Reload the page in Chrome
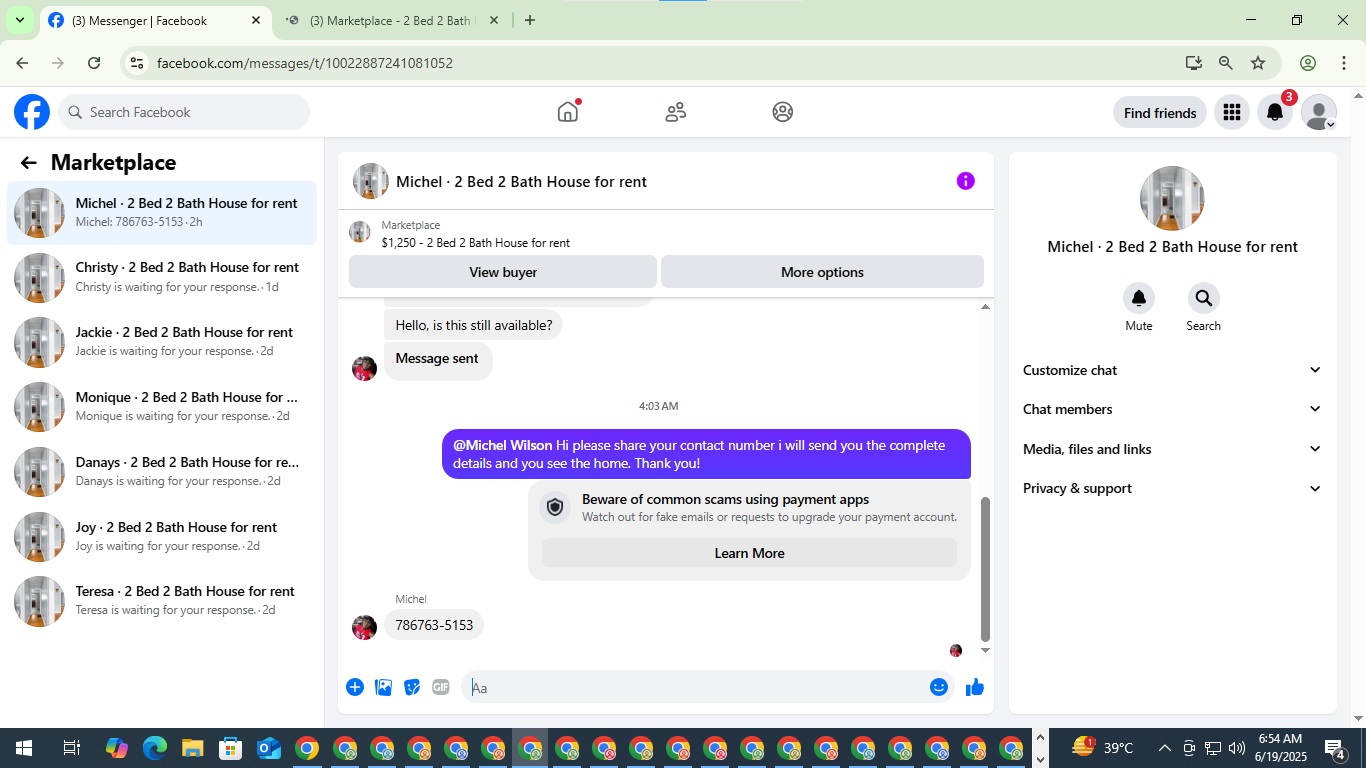Screen dimensions: 1366x768 (x=94, y=63)
